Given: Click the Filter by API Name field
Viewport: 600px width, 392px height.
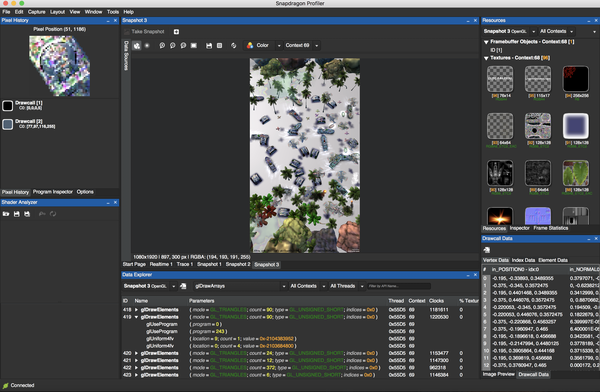Looking at the screenshot, I should (399, 286).
